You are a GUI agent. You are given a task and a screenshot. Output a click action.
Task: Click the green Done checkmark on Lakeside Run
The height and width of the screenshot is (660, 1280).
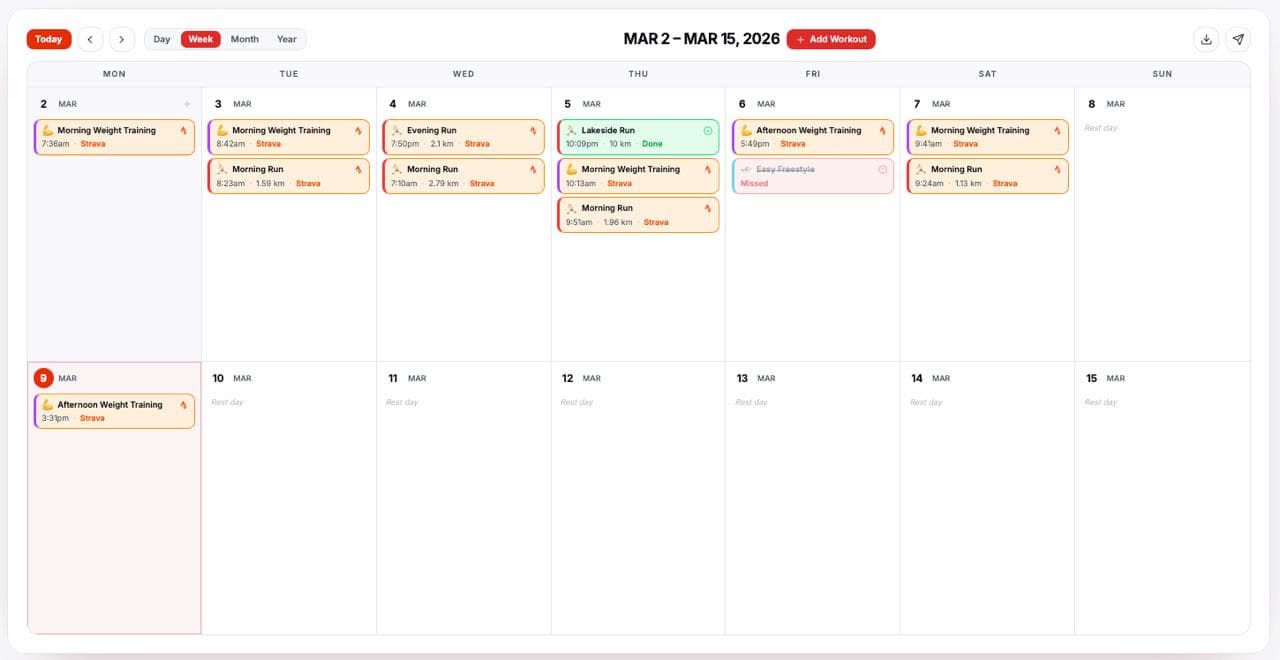click(653, 143)
